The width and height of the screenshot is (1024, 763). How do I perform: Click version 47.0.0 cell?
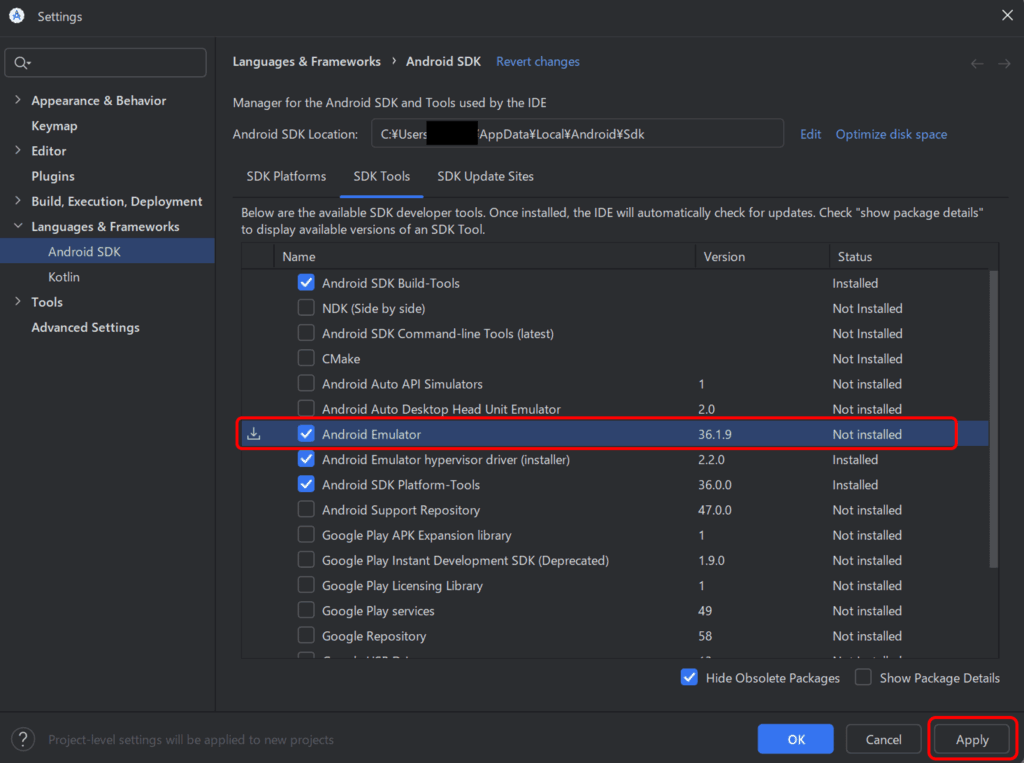click(x=714, y=510)
